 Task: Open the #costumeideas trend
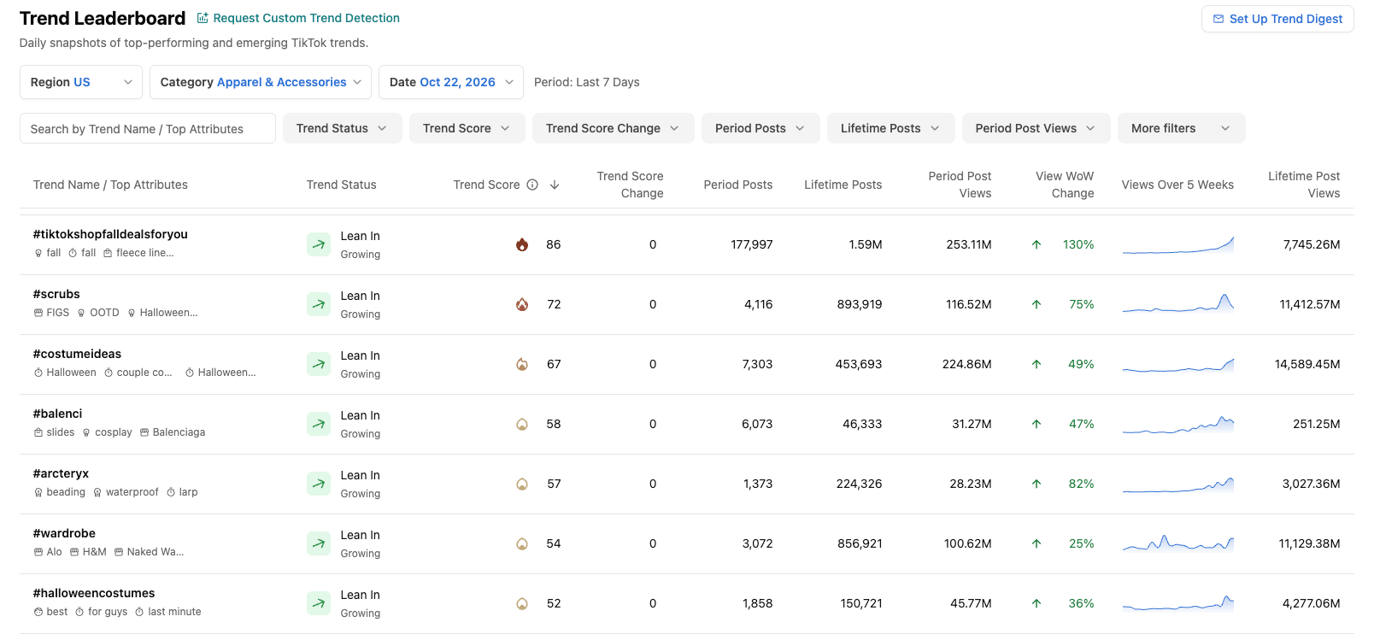pos(77,354)
